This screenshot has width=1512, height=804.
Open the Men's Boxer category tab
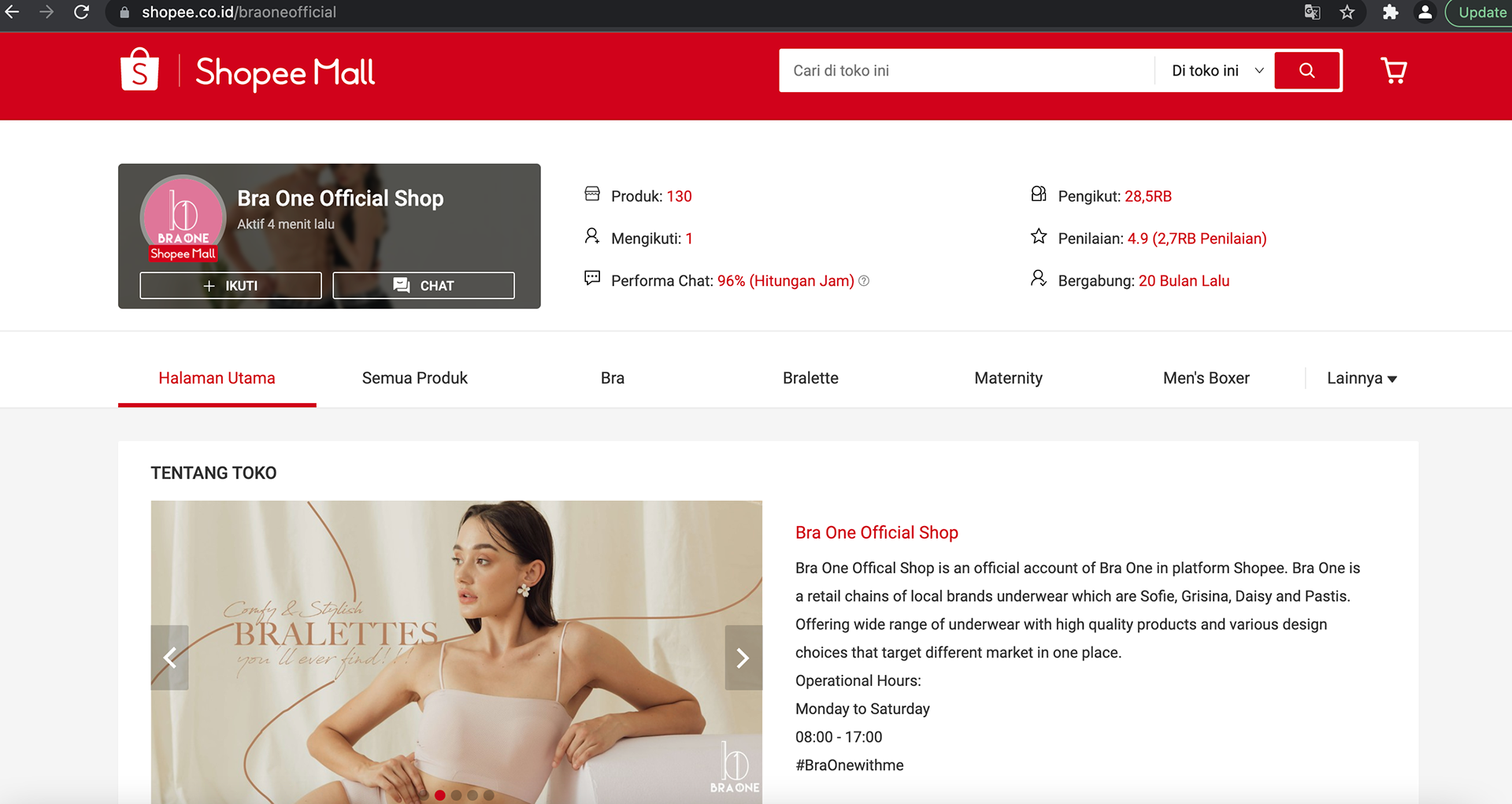pos(1206,378)
